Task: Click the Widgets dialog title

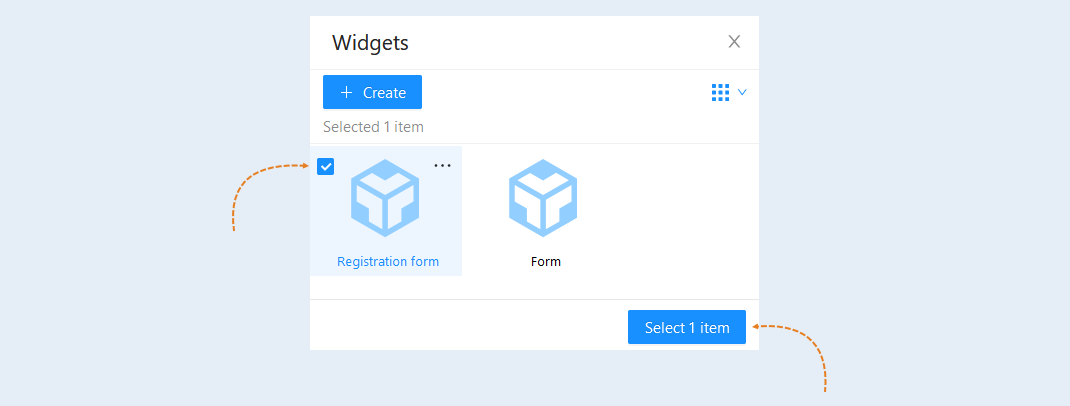Action: (x=371, y=43)
